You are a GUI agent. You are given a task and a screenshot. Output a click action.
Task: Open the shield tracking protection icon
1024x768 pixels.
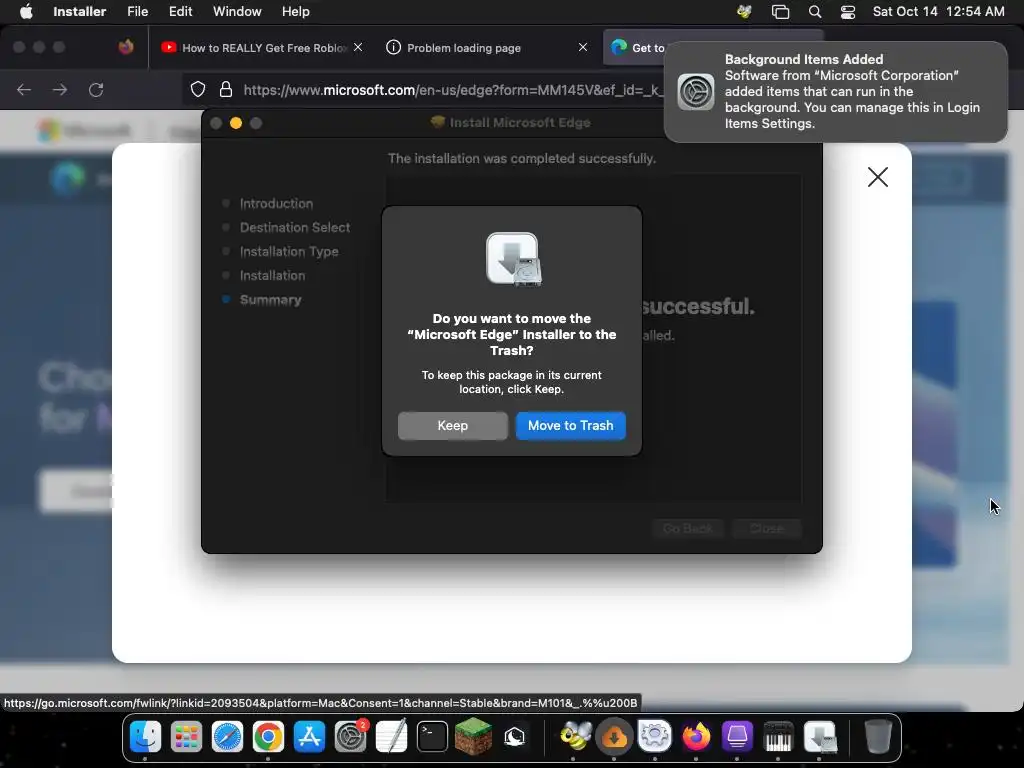pyautogui.click(x=198, y=89)
